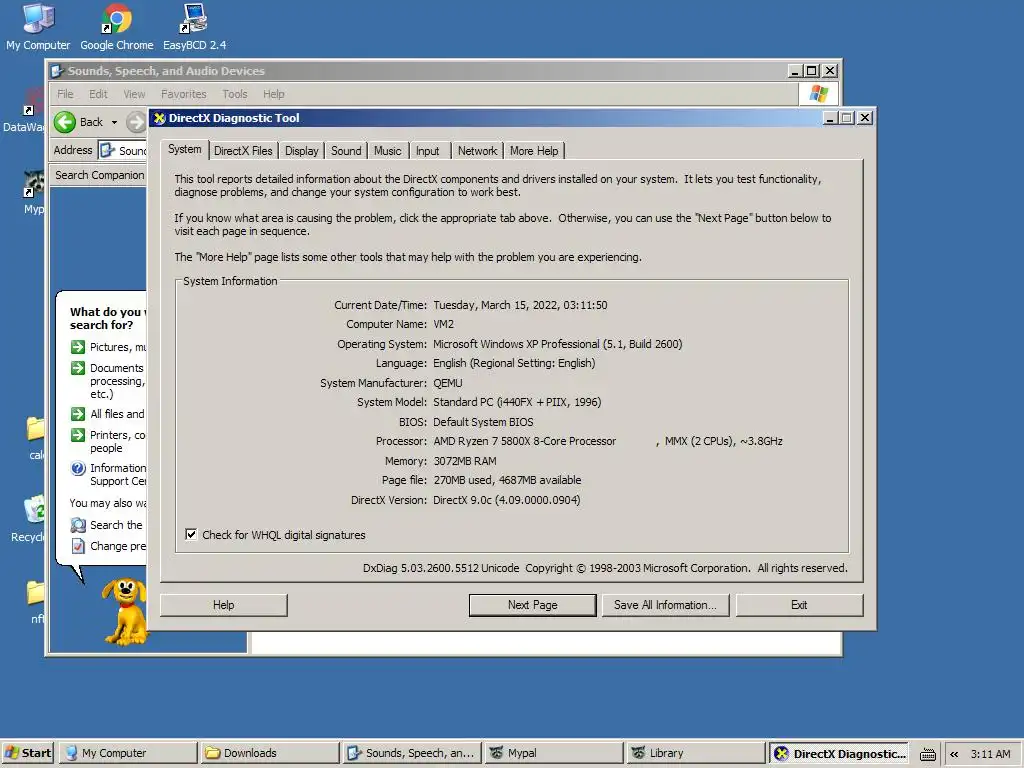Viewport: 1024px width, 768px height.
Task: Switch to the Display tab
Action: point(302,151)
